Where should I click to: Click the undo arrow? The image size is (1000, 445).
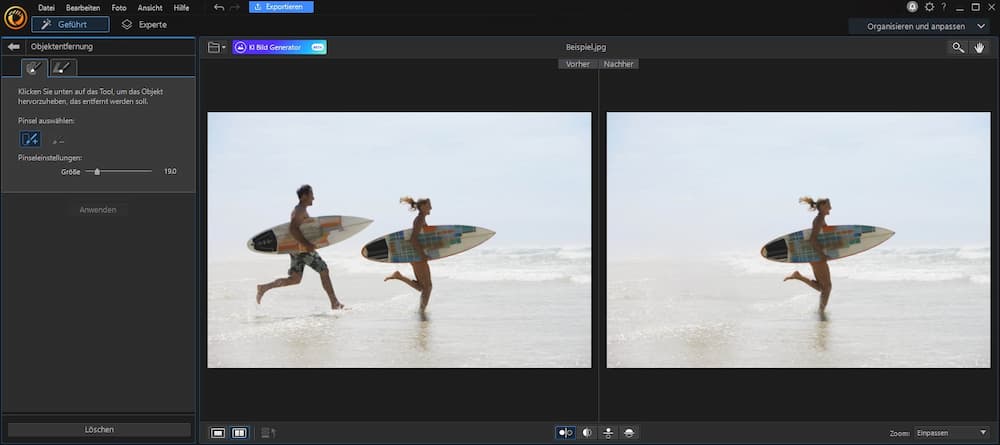(219, 7)
